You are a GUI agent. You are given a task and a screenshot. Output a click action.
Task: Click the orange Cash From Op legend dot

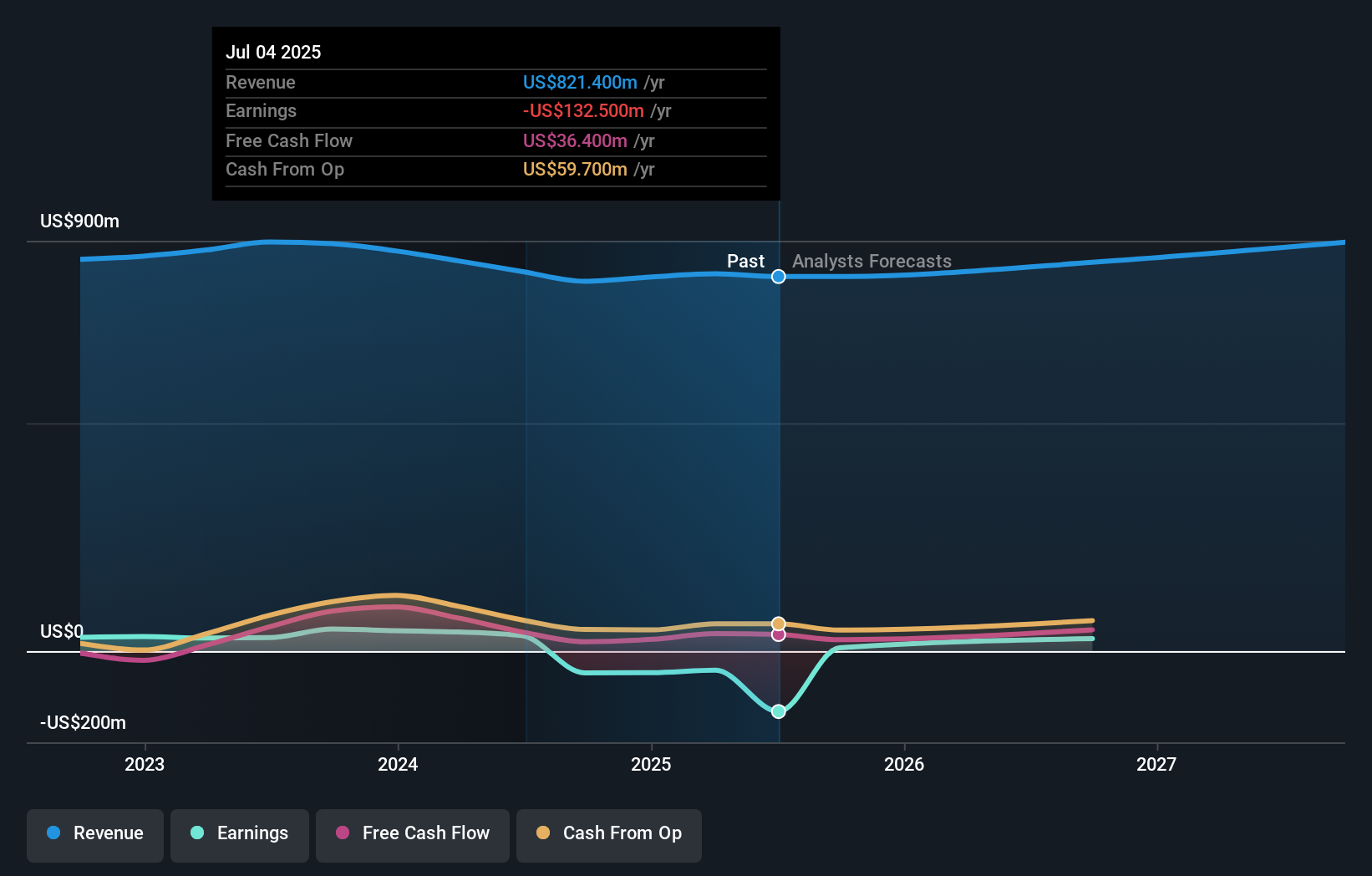coord(544,833)
